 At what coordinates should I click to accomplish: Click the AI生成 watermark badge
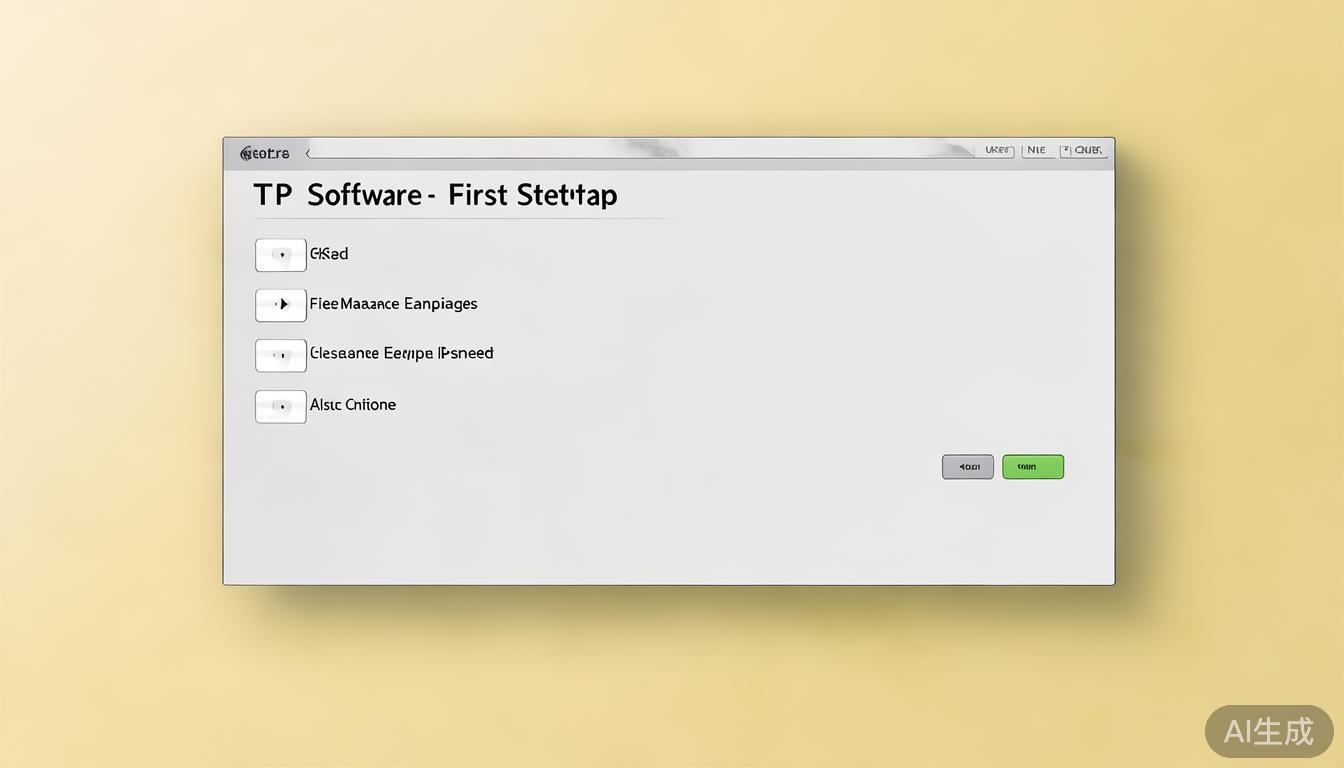pyautogui.click(x=1268, y=731)
